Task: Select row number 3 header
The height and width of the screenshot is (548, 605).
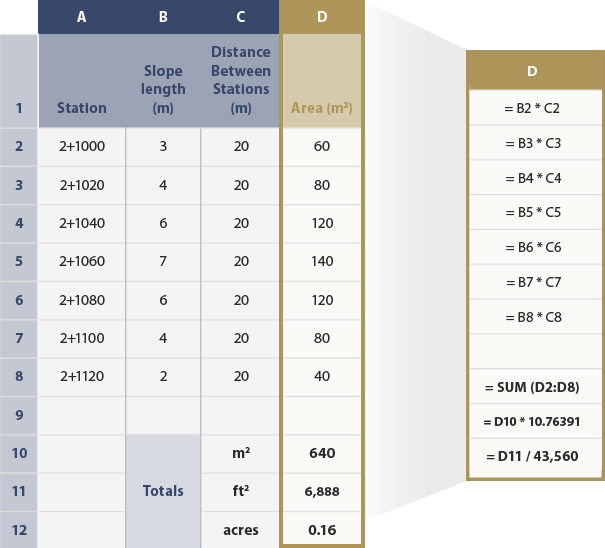Action: pos(19,185)
